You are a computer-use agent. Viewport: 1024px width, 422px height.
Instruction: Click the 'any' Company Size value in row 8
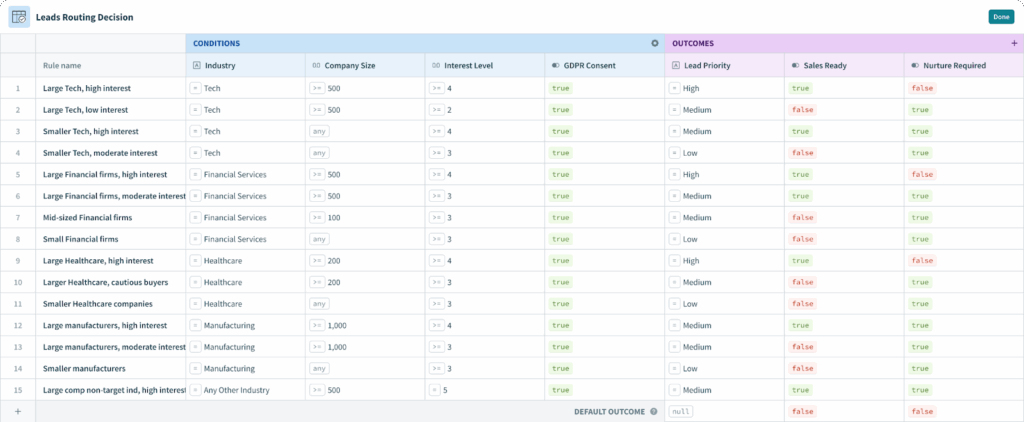(319, 239)
